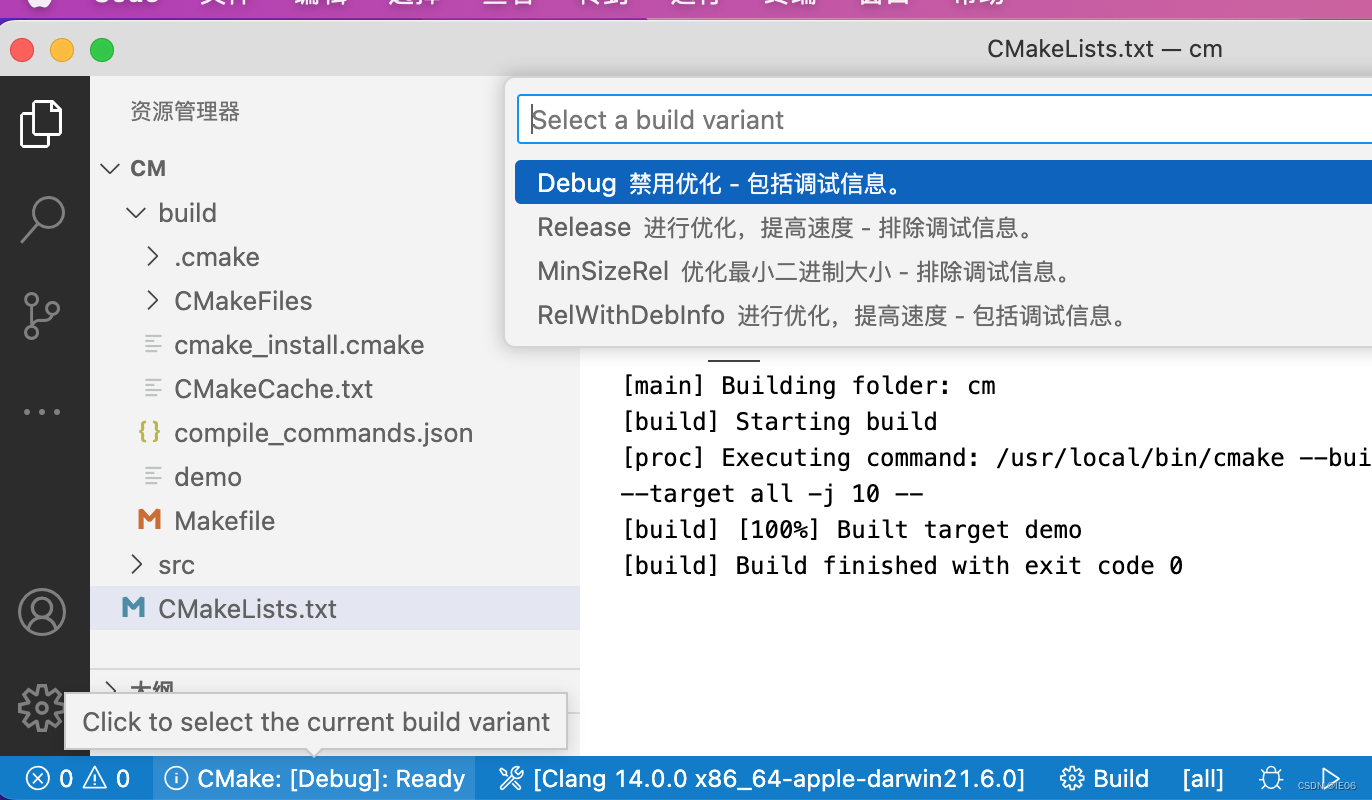Select the Debug build variant
1372x800 pixels.
[x=943, y=182]
